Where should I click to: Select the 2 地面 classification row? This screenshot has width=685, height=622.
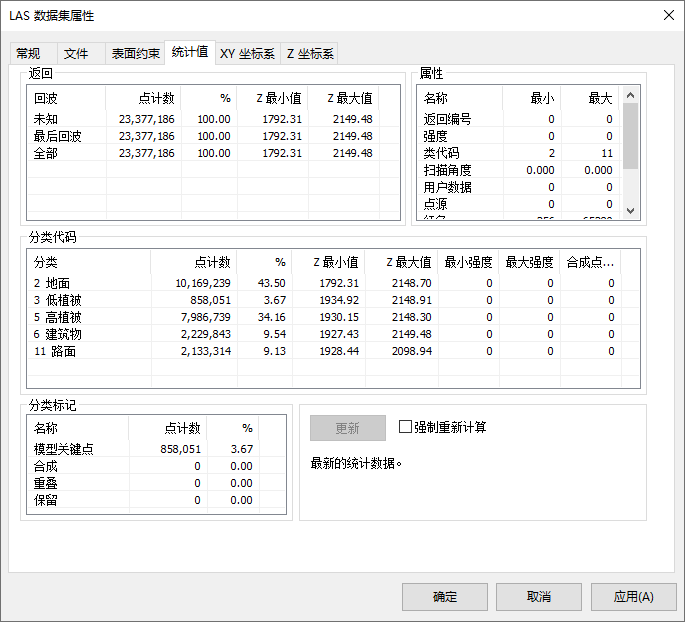pyautogui.click(x=333, y=283)
